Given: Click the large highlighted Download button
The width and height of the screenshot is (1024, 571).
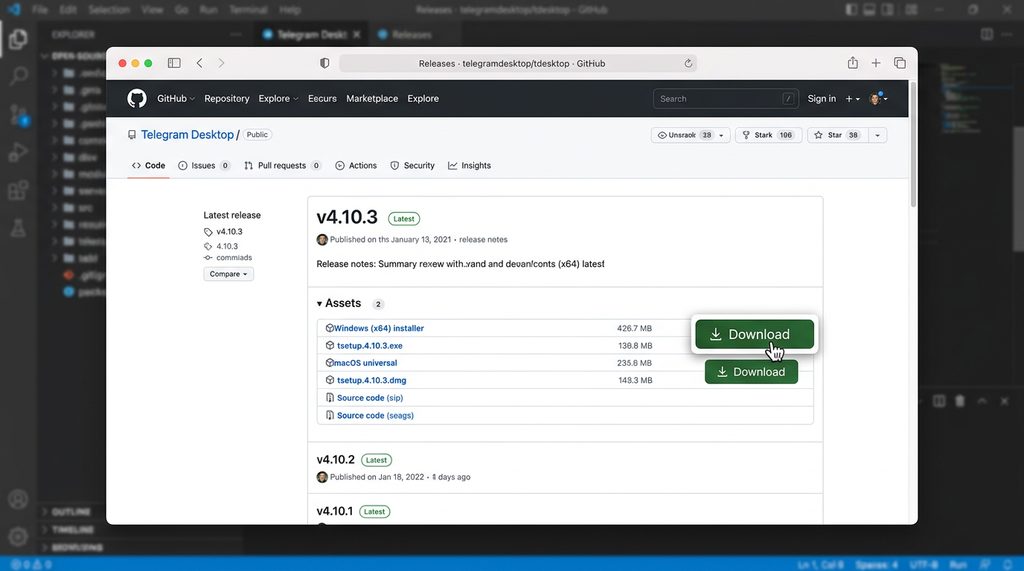Looking at the screenshot, I should tap(754, 334).
